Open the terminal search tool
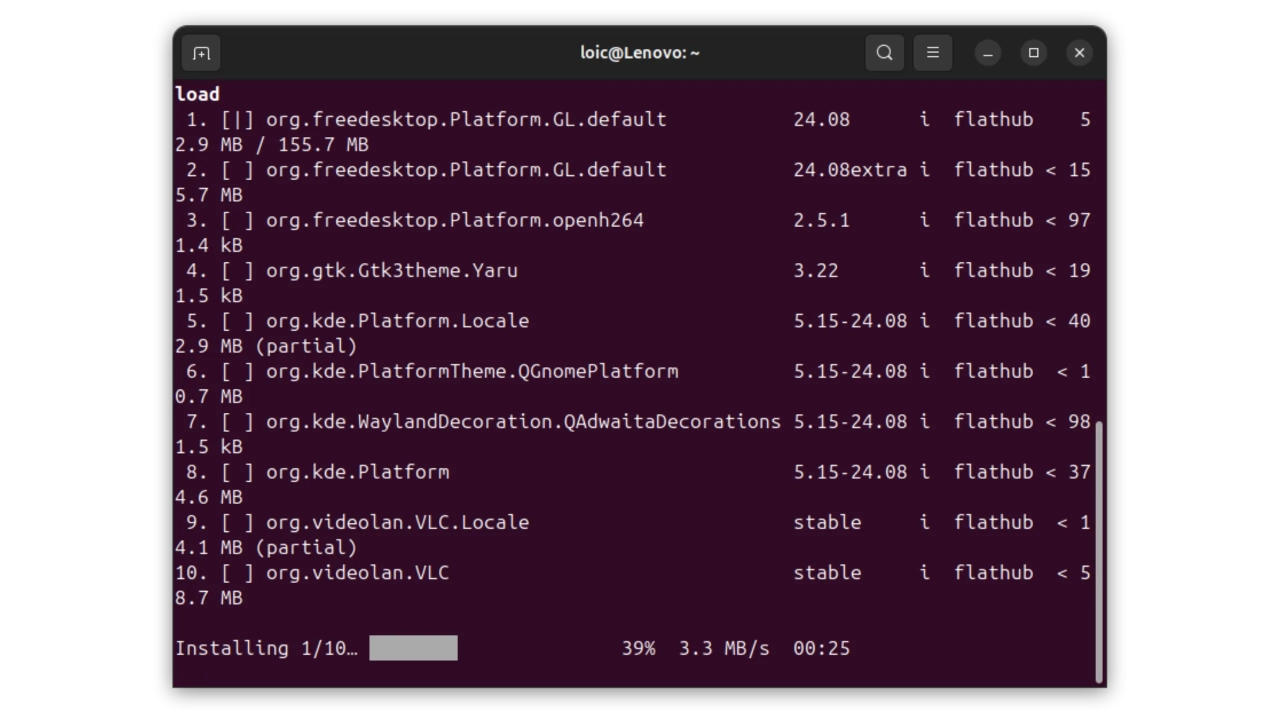1280x720 pixels. [884, 53]
